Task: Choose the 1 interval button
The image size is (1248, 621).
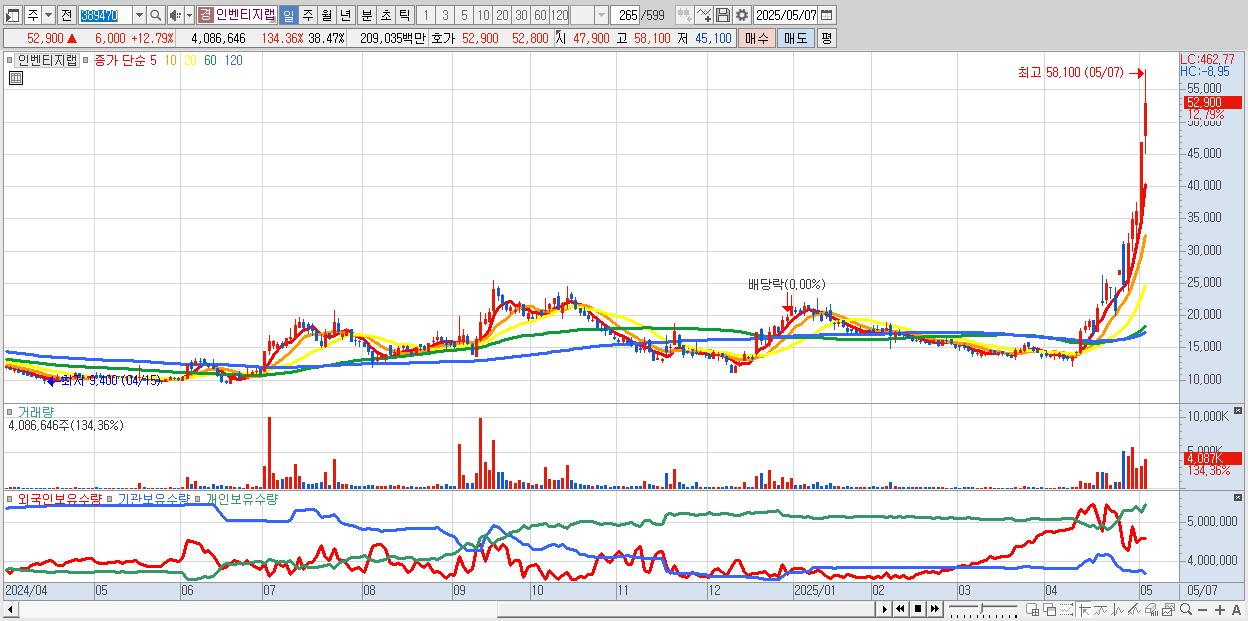Action: click(x=426, y=15)
